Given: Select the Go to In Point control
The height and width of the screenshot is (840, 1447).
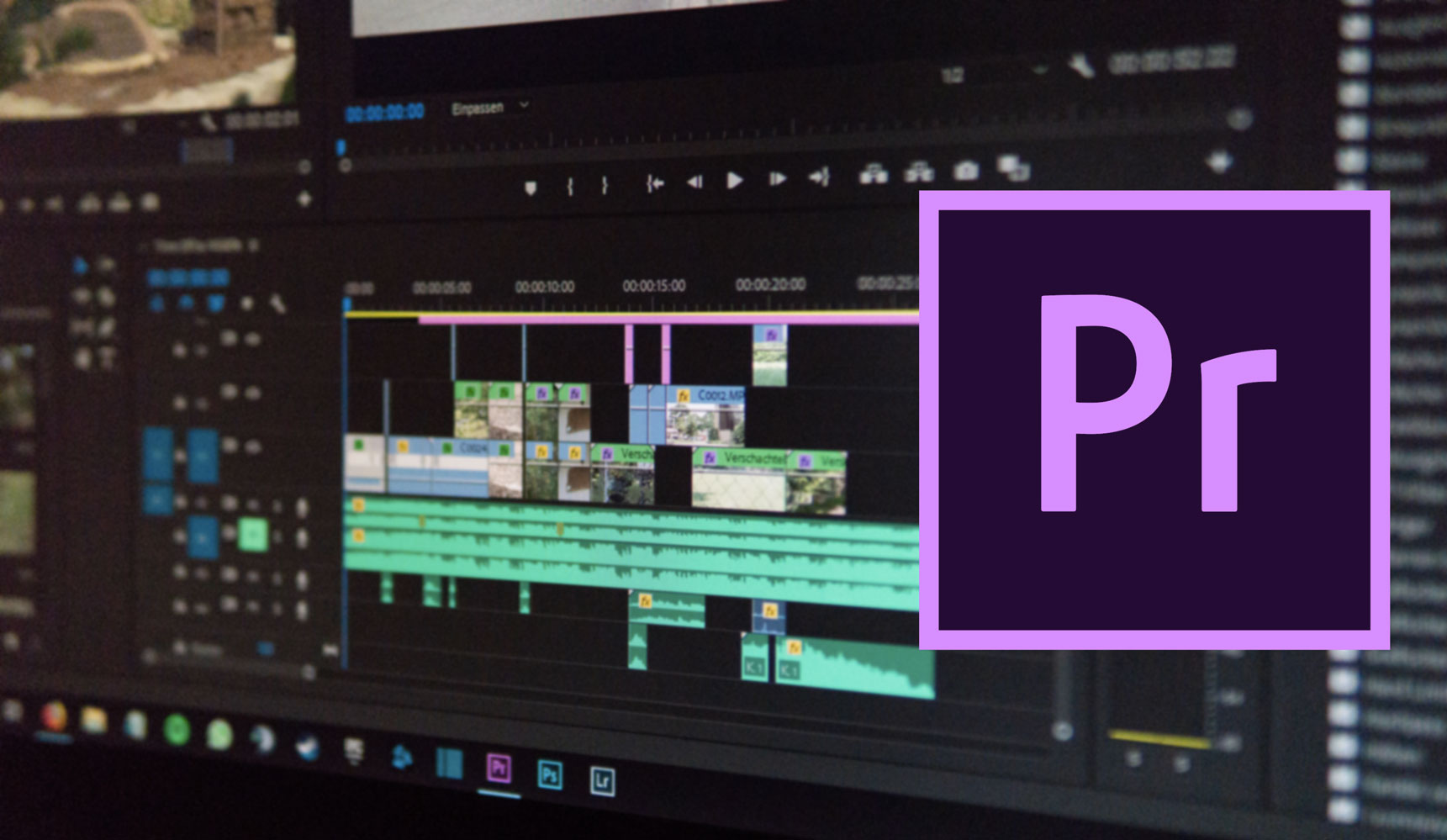Looking at the screenshot, I should 655,181.
